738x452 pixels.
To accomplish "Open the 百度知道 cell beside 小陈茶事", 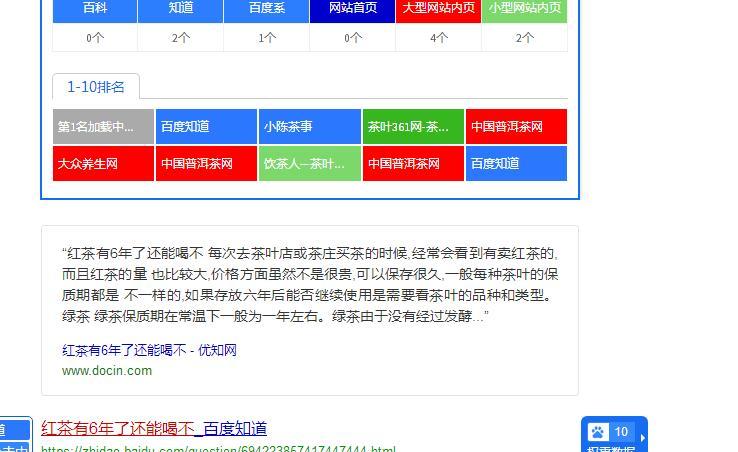I will pyautogui.click(x=206, y=127).
